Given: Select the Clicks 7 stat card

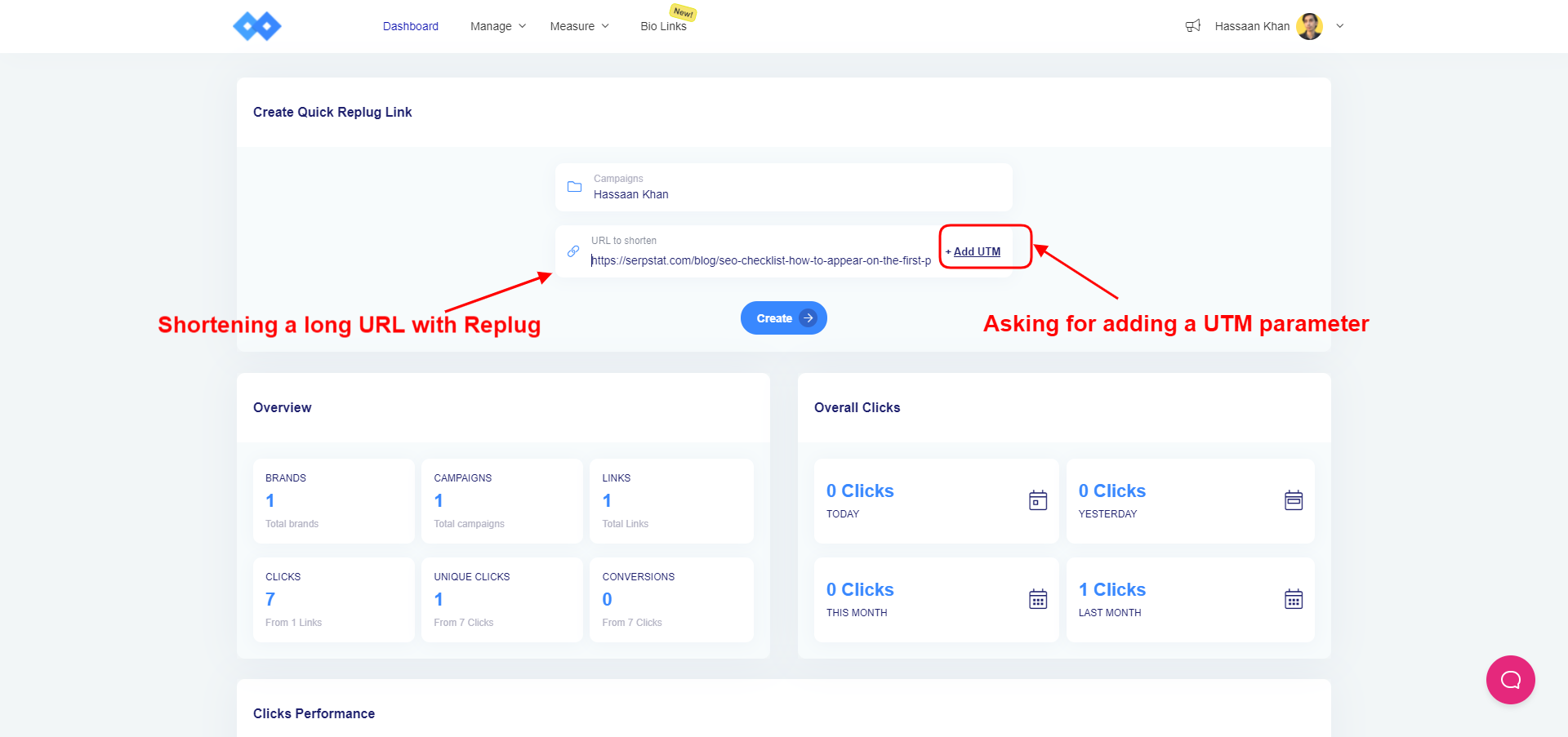Looking at the screenshot, I should [x=334, y=600].
